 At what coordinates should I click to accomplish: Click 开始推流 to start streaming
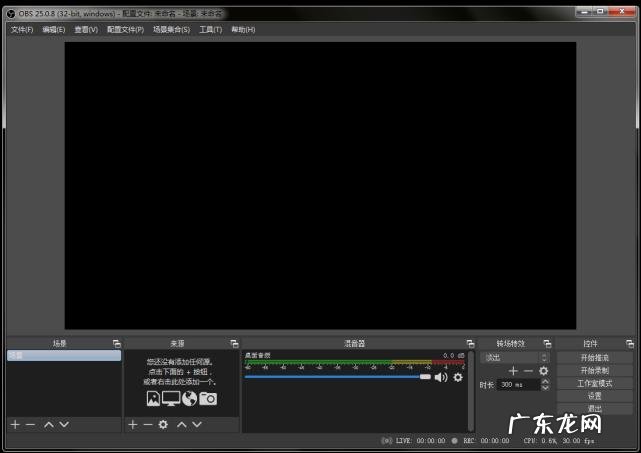click(x=595, y=357)
